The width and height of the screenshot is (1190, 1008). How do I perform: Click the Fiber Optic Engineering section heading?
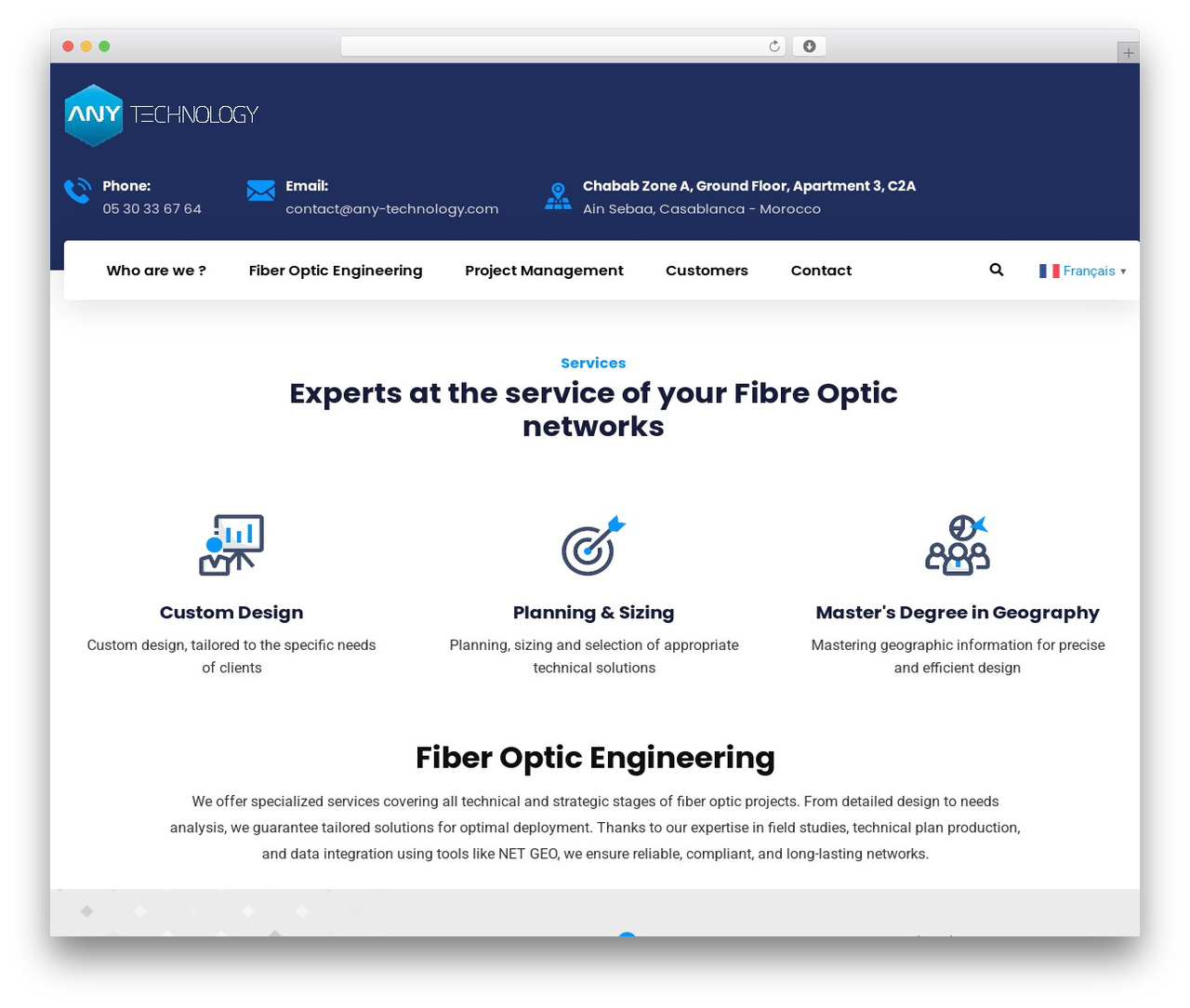[x=595, y=758]
